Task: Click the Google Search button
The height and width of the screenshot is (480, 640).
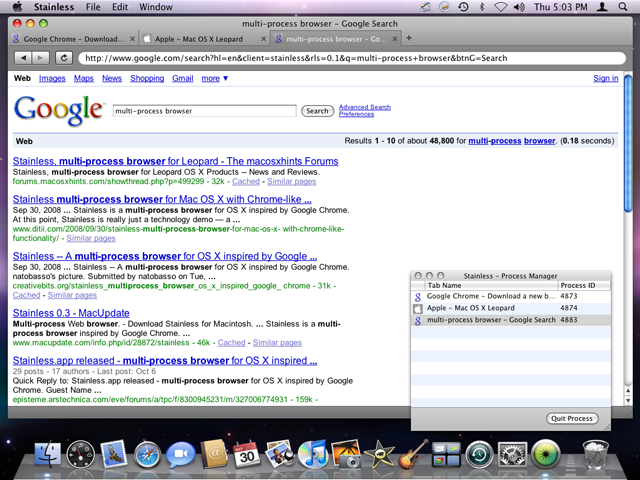Action: click(317, 111)
